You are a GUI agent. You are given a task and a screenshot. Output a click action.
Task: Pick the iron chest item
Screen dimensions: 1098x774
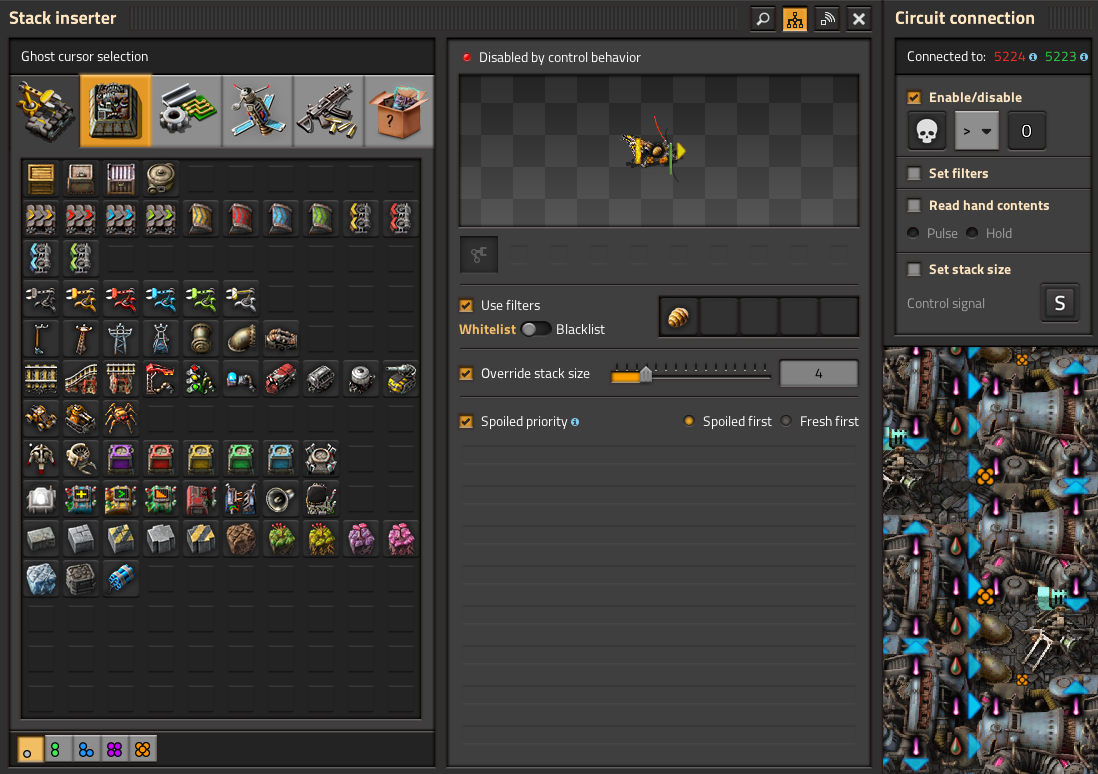click(x=81, y=179)
